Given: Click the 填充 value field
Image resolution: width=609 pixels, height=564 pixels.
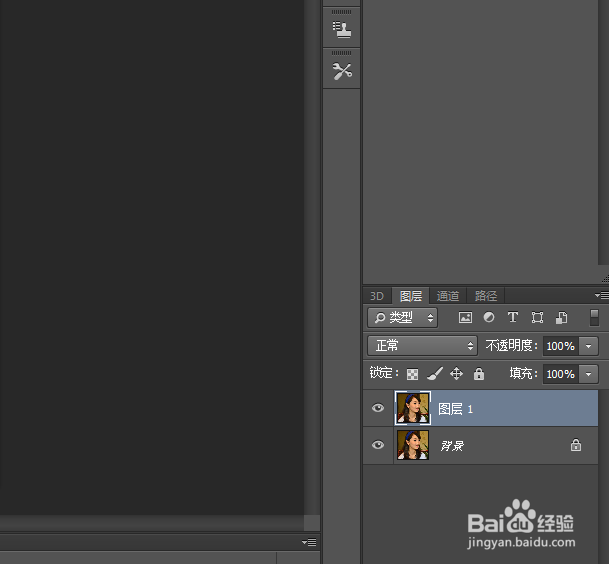Looking at the screenshot, I should coord(561,374).
